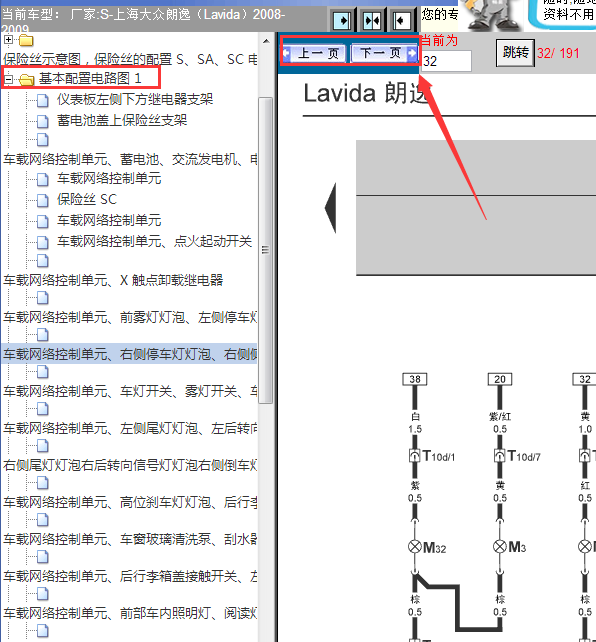This screenshot has height=642, width=596.
Task: Click the left-pointing arrow in the diagram
Action: (x=330, y=208)
